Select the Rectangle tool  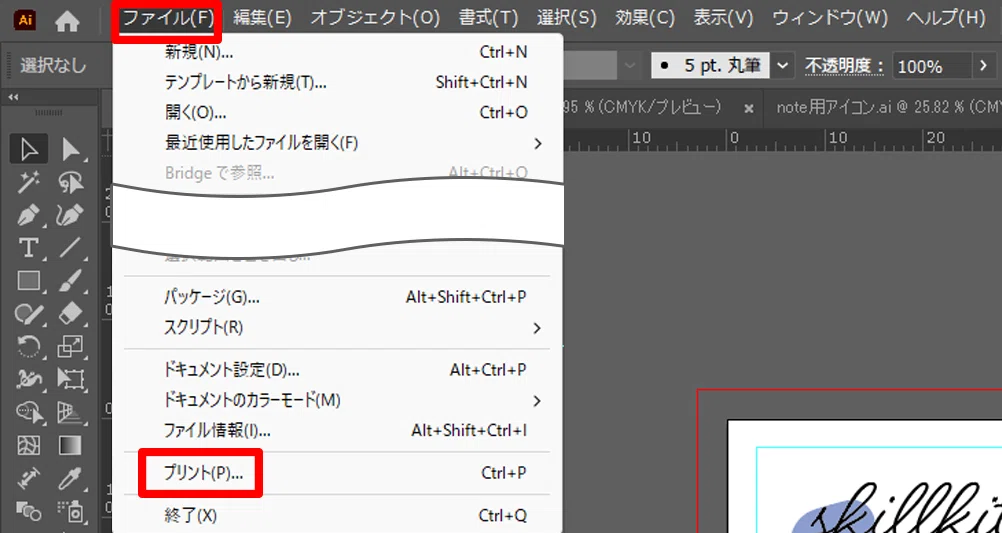coord(28,281)
